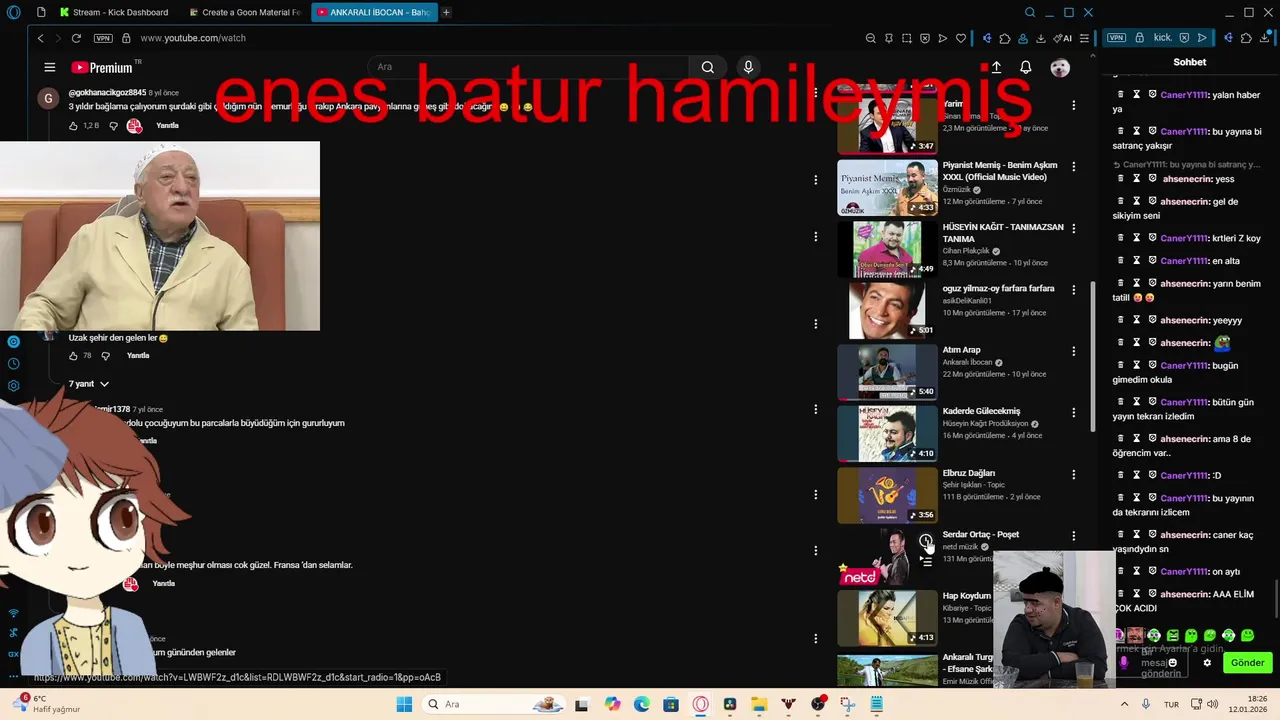Image resolution: width=1280 pixels, height=720 pixels.
Task: Open YouTube notifications bell
Action: tap(1026, 67)
